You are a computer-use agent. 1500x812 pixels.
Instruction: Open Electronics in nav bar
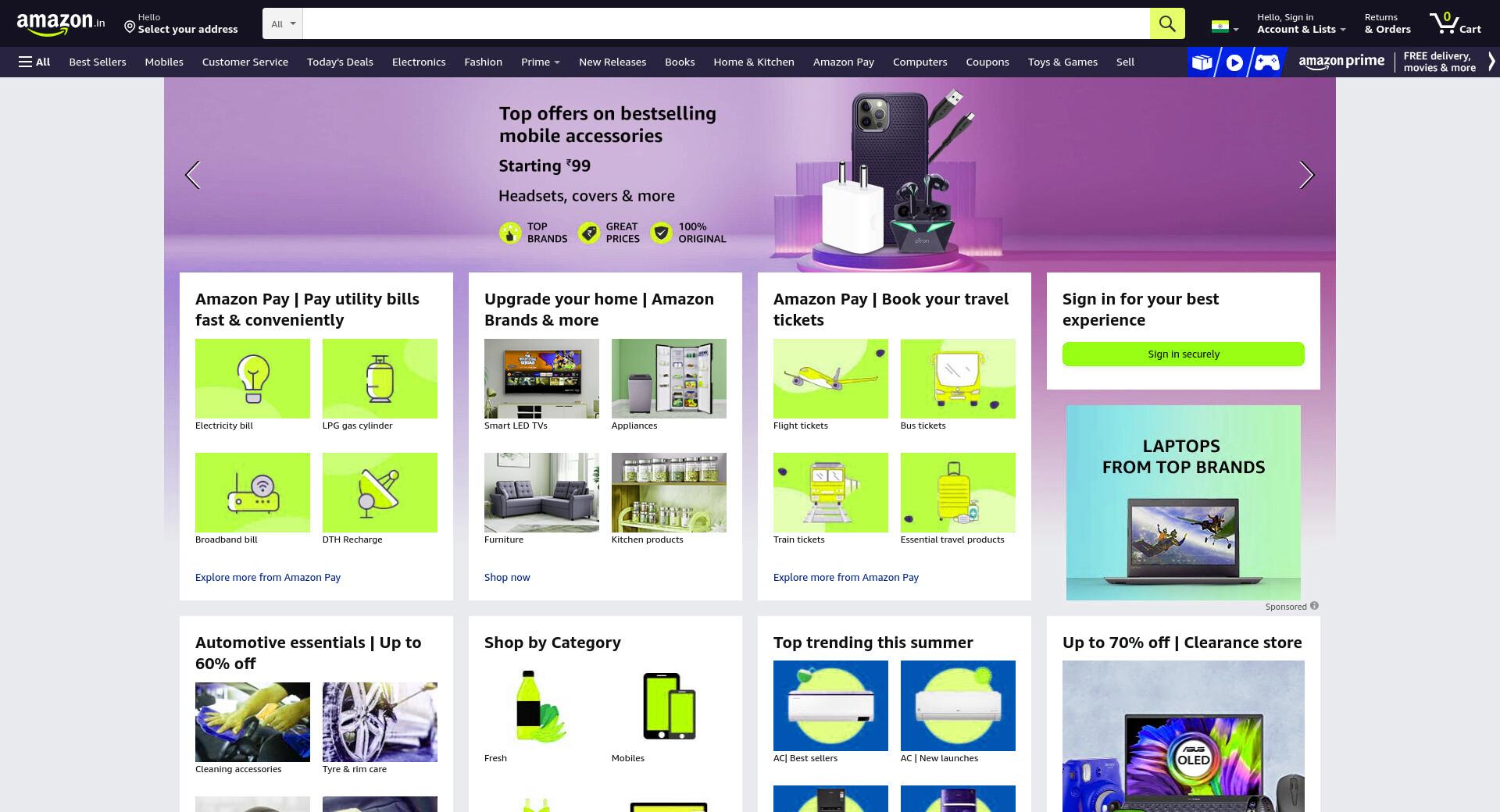click(419, 62)
